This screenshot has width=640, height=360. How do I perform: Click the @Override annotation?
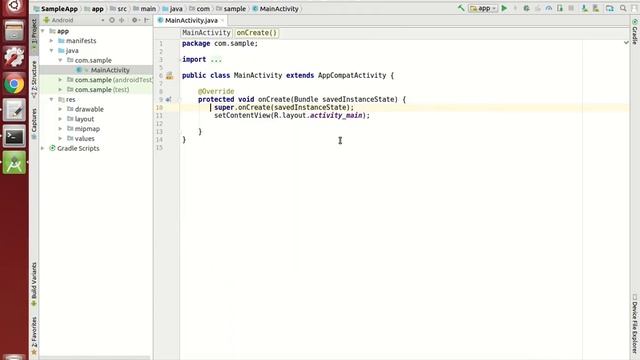click(x=216, y=91)
